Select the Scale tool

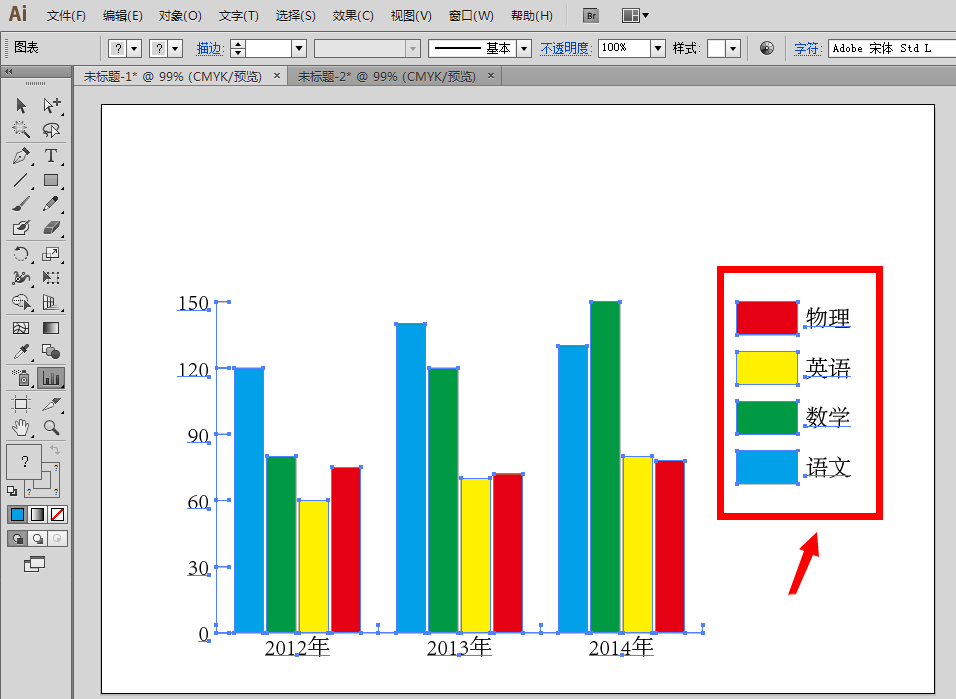coord(51,254)
